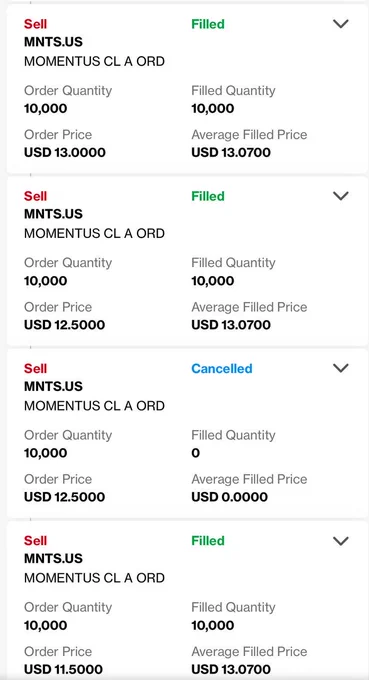
Task: Expand the Cancelled order details chevron
Action: [340, 368]
